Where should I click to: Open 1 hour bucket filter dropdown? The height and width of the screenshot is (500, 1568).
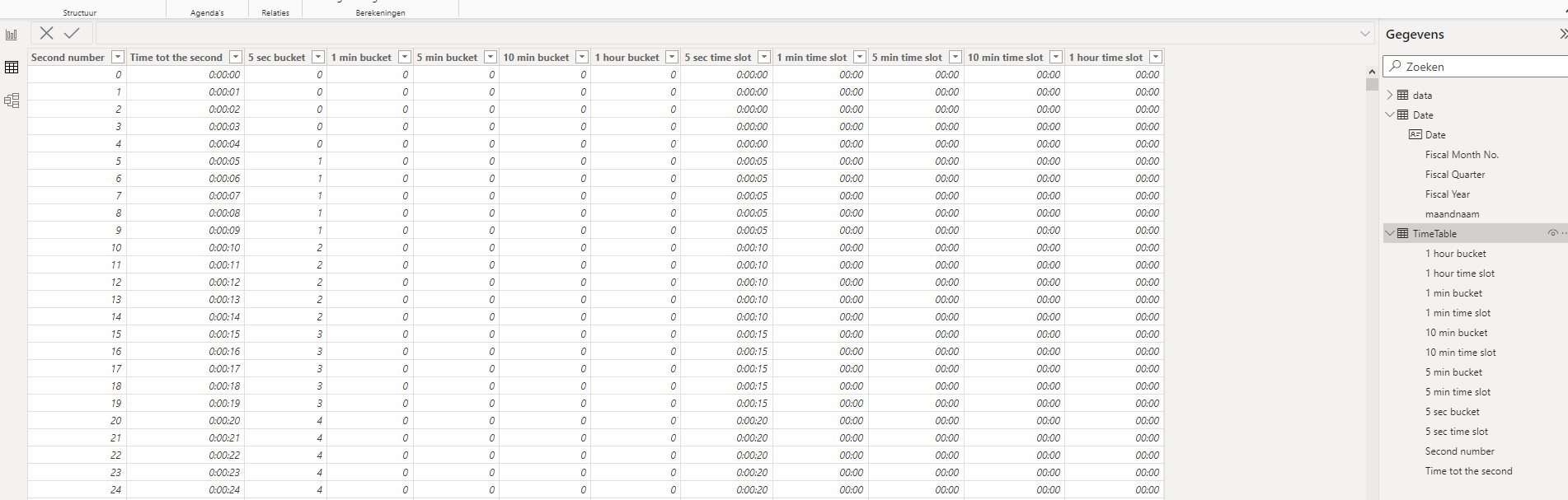[x=672, y=57]
